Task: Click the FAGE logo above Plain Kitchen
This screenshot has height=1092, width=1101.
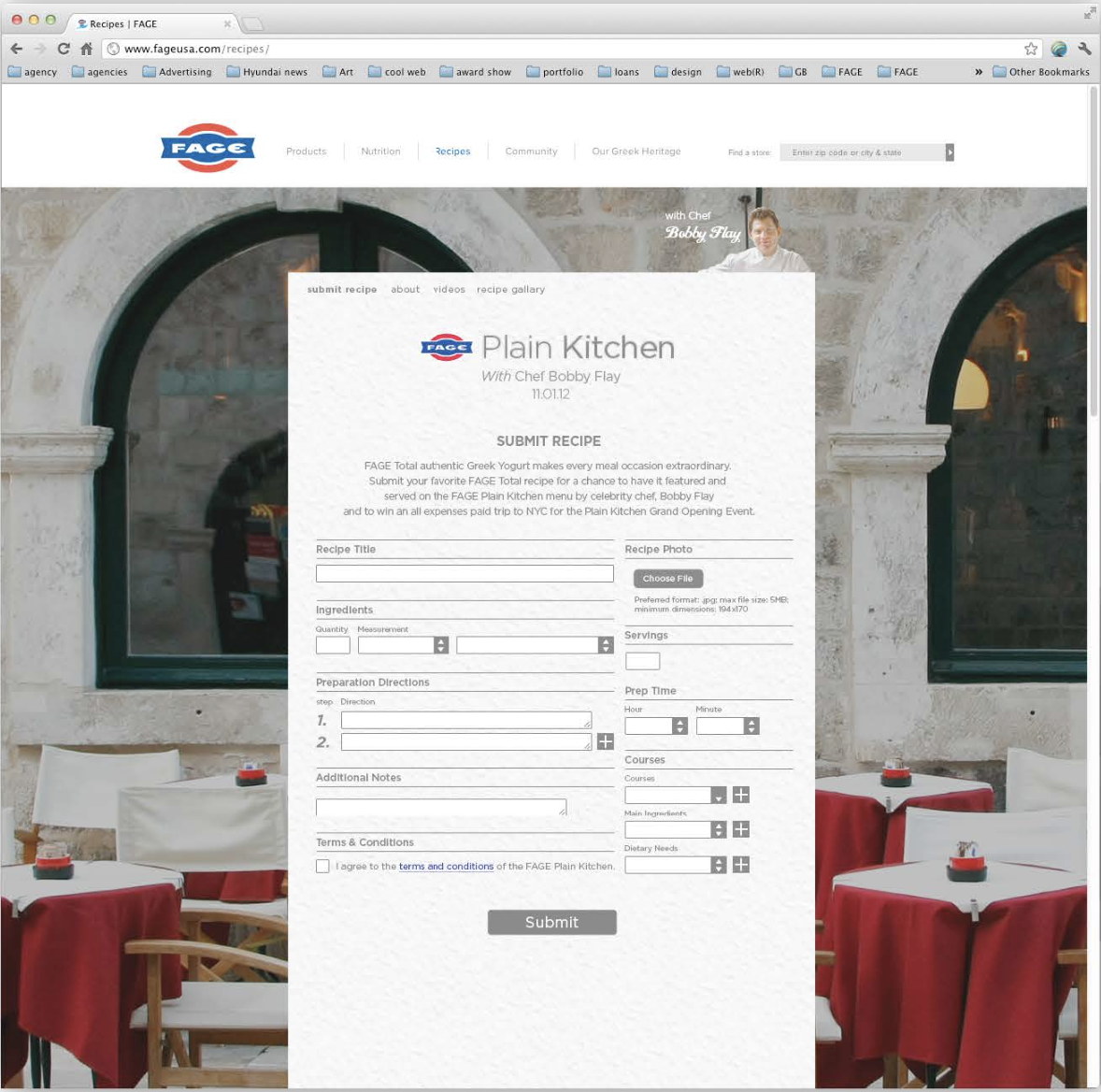Action: pos(446,347)
